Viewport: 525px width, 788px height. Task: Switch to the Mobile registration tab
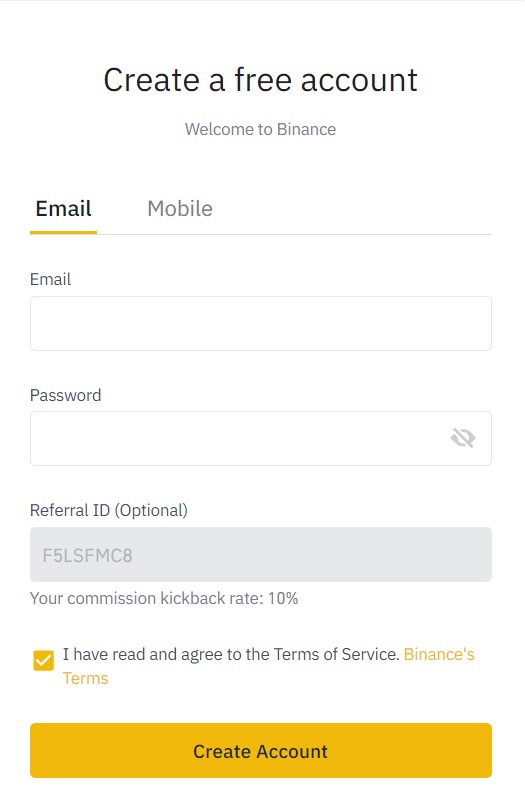pos(180,208)
